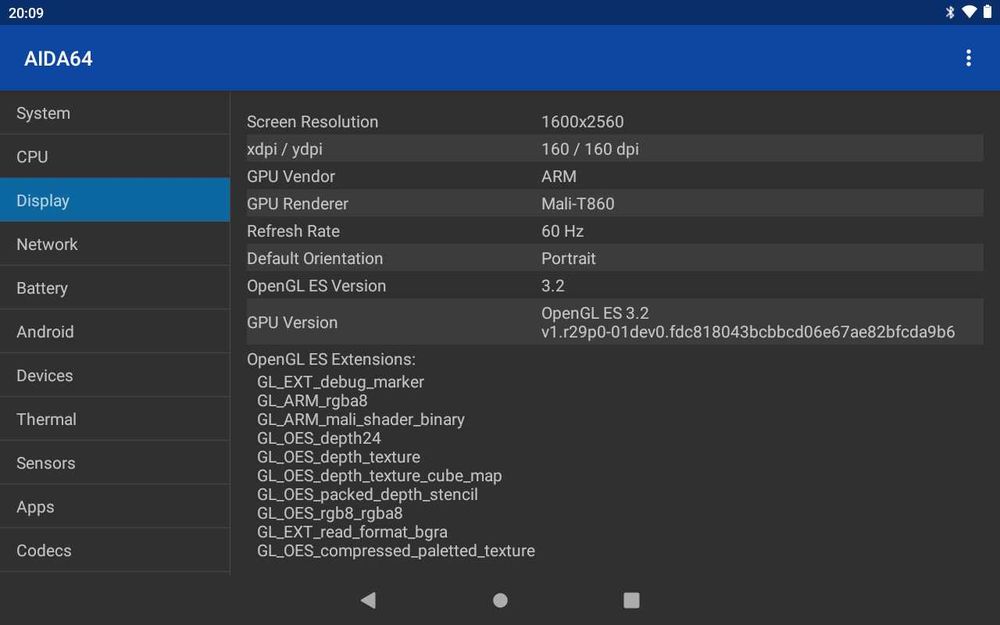This screenshot has height=625, width=1000.
Task: Select the GL_OES_packed_depth_stencil extension
Action: point(367,495)
